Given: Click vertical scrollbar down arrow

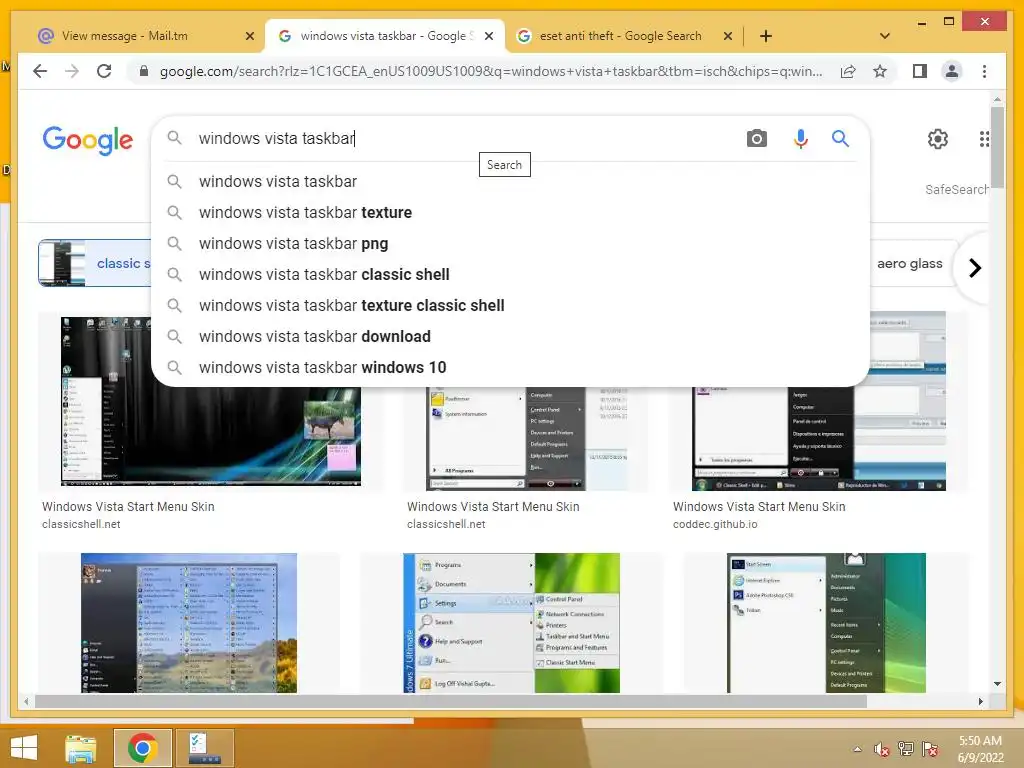Looking at the screenshot, I should tap(997, 684).
